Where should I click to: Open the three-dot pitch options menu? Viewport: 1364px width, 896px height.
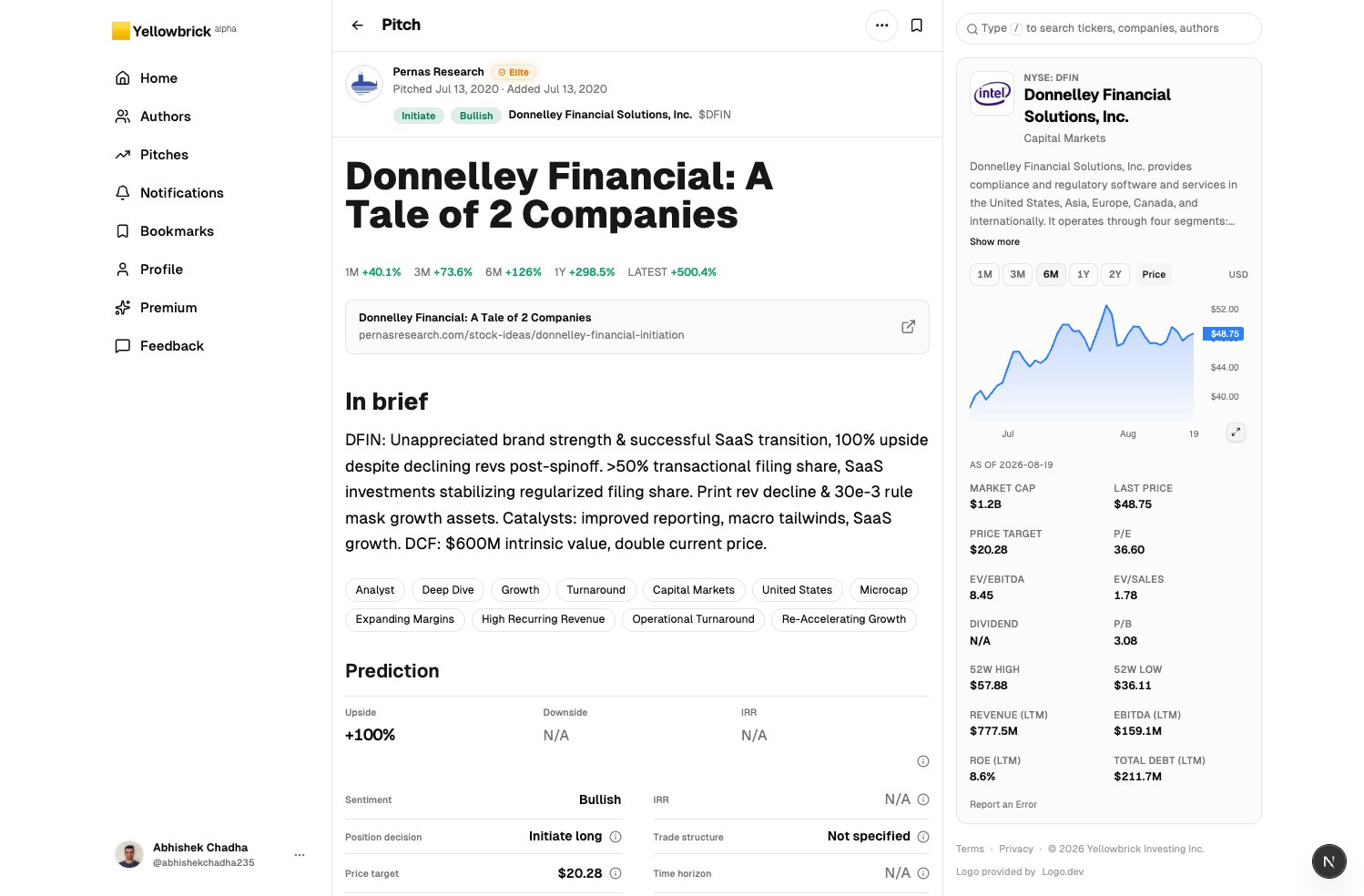point(881,25)
